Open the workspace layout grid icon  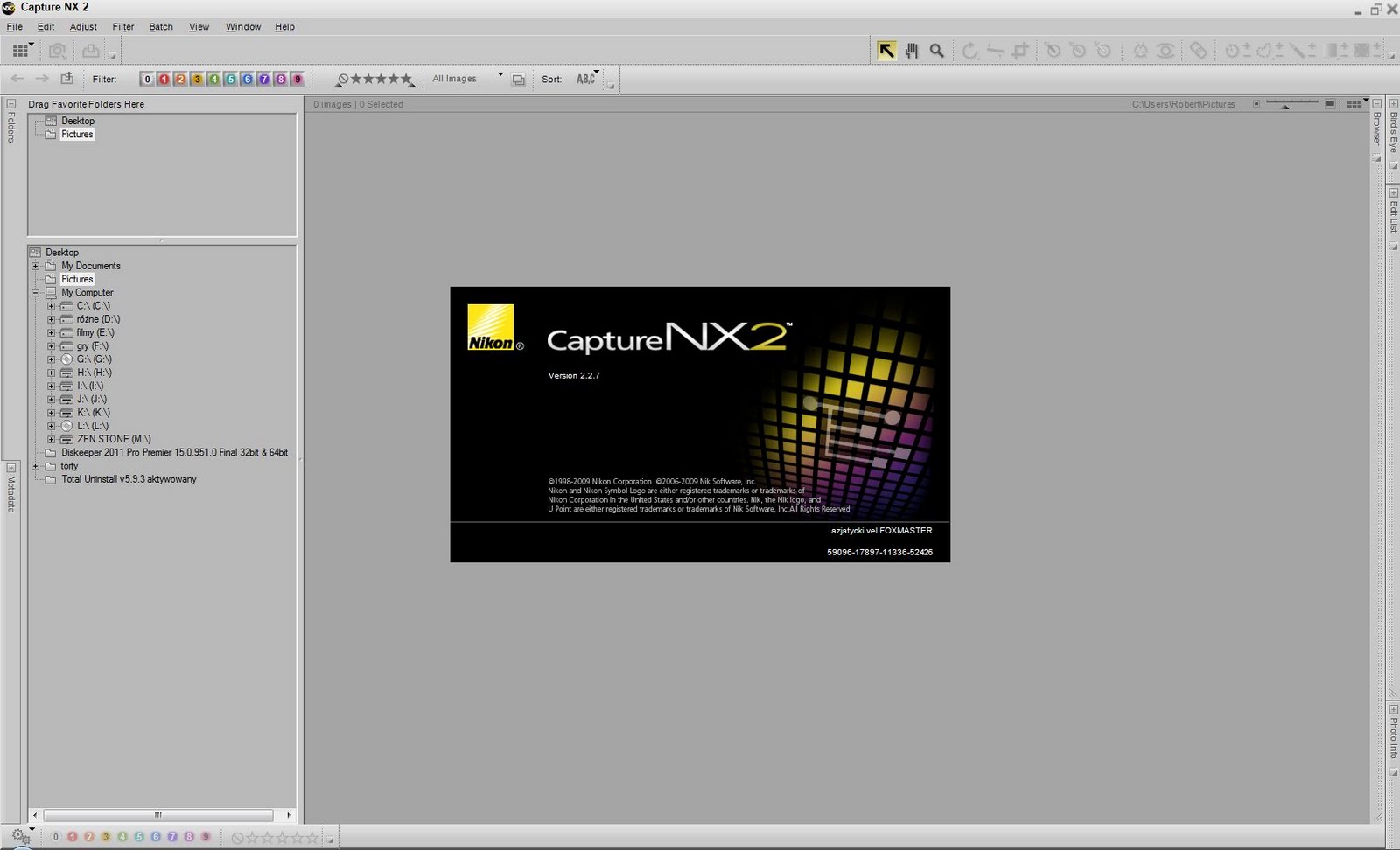coord(21,51)
